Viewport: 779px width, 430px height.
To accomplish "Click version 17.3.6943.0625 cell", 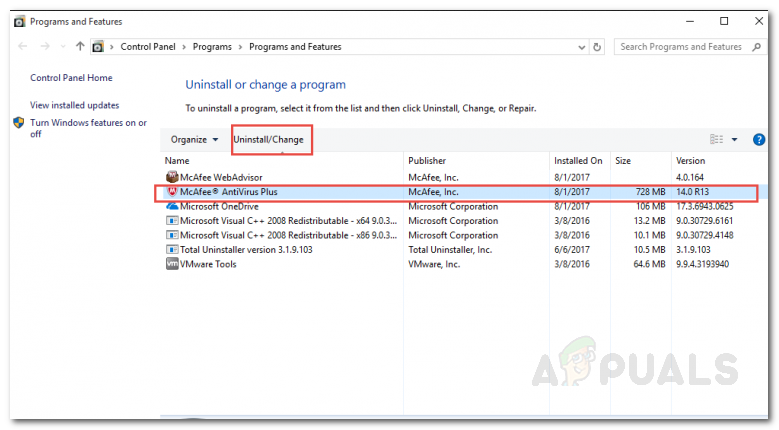I will (x=704, y=206).
